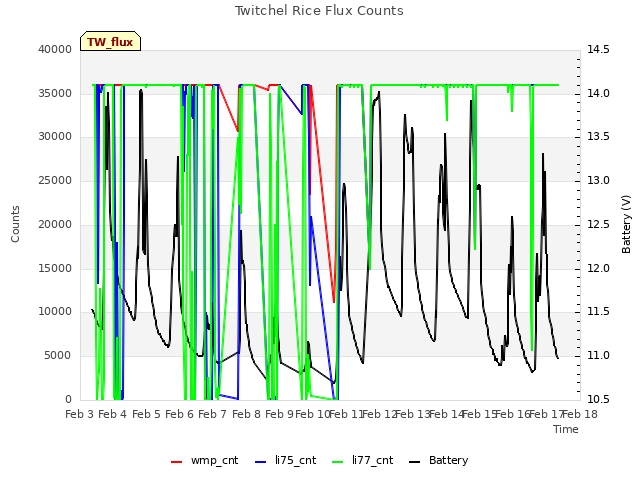Click the Feb 15 x-axis tick label
Image resolution: width=640 pixels, height=480 pixels.
(479, 414)
